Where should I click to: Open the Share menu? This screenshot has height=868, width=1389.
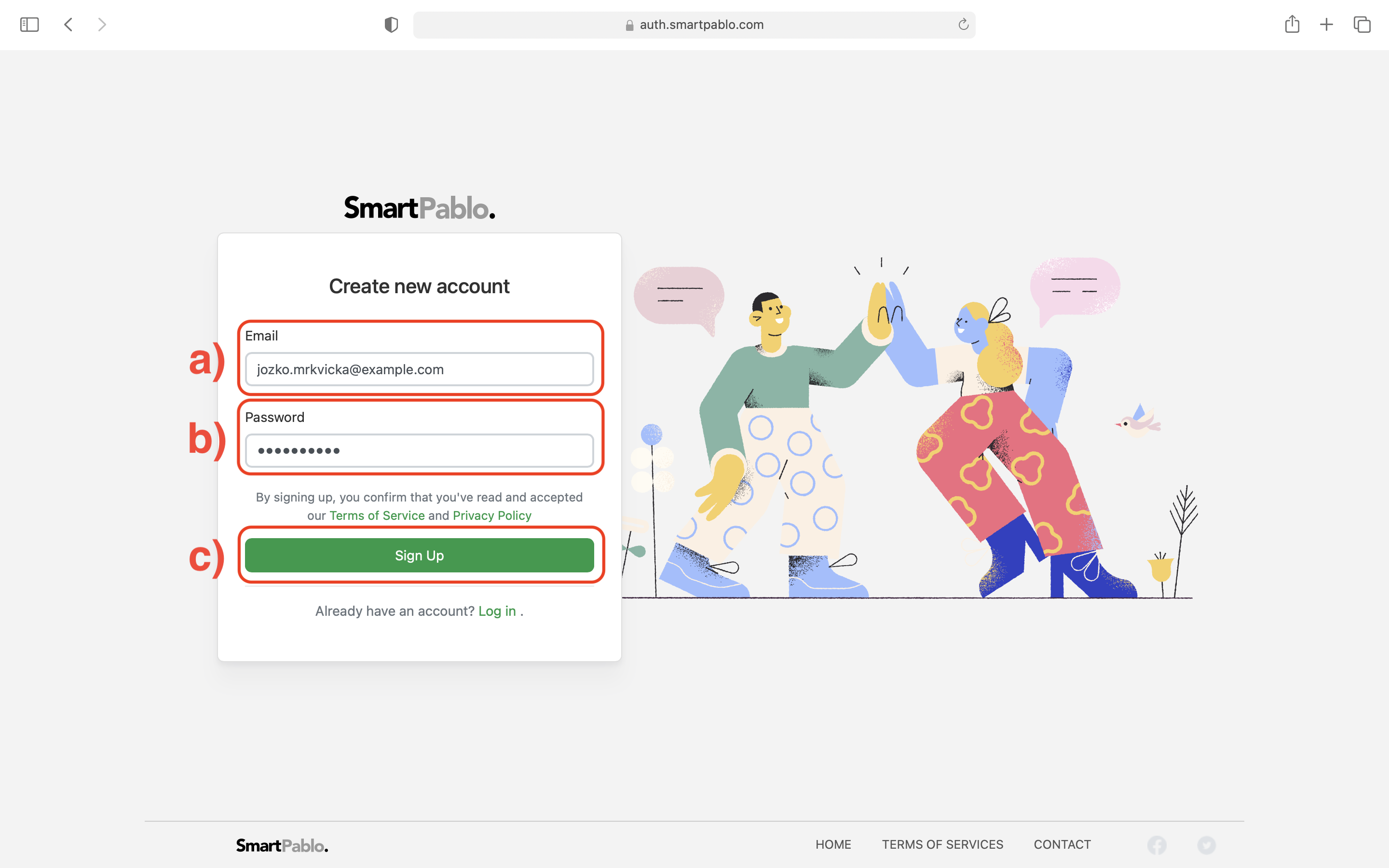pyautogui.click(x=1292, y=24)
